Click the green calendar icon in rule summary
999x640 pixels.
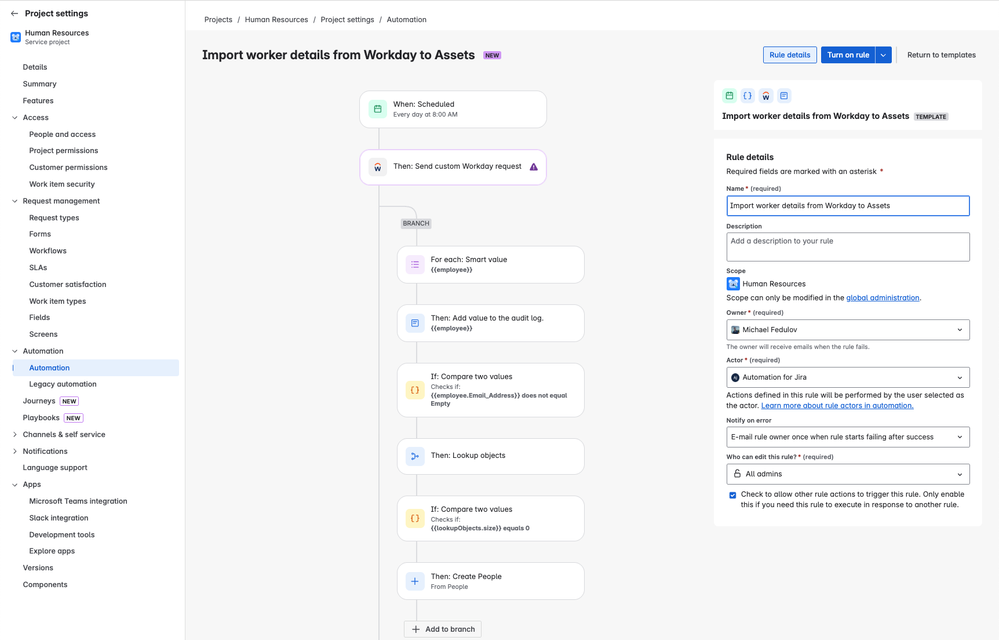[x=729, y=96]
